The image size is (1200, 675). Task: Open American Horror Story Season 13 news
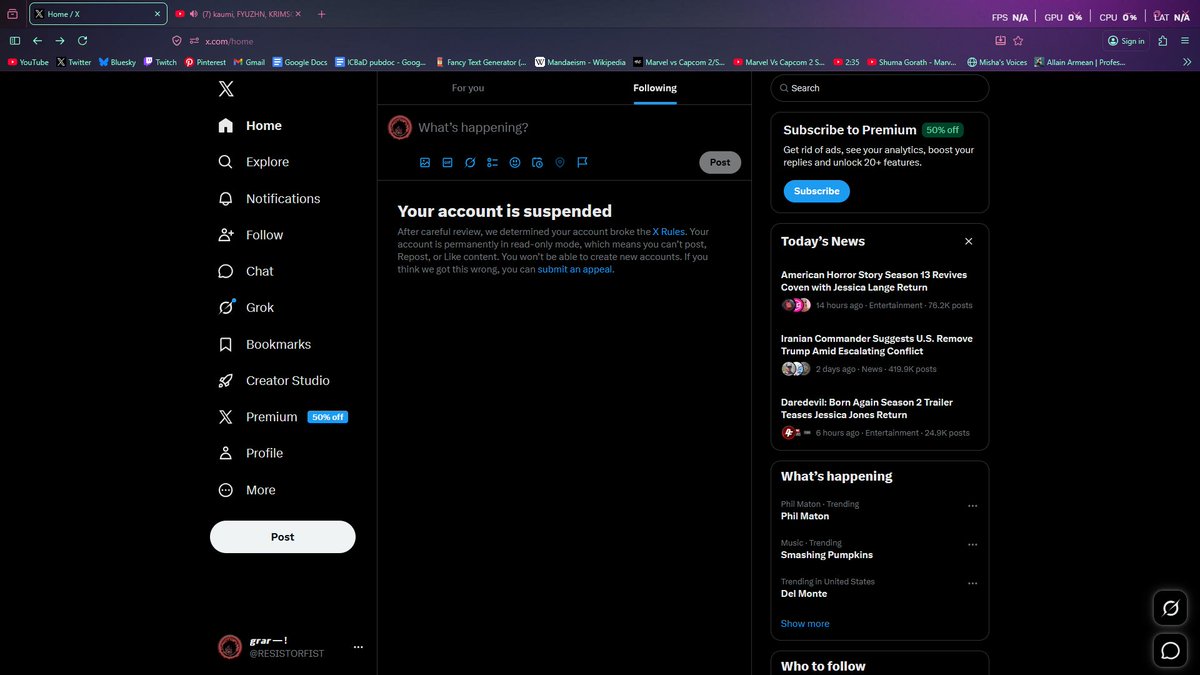880,290
